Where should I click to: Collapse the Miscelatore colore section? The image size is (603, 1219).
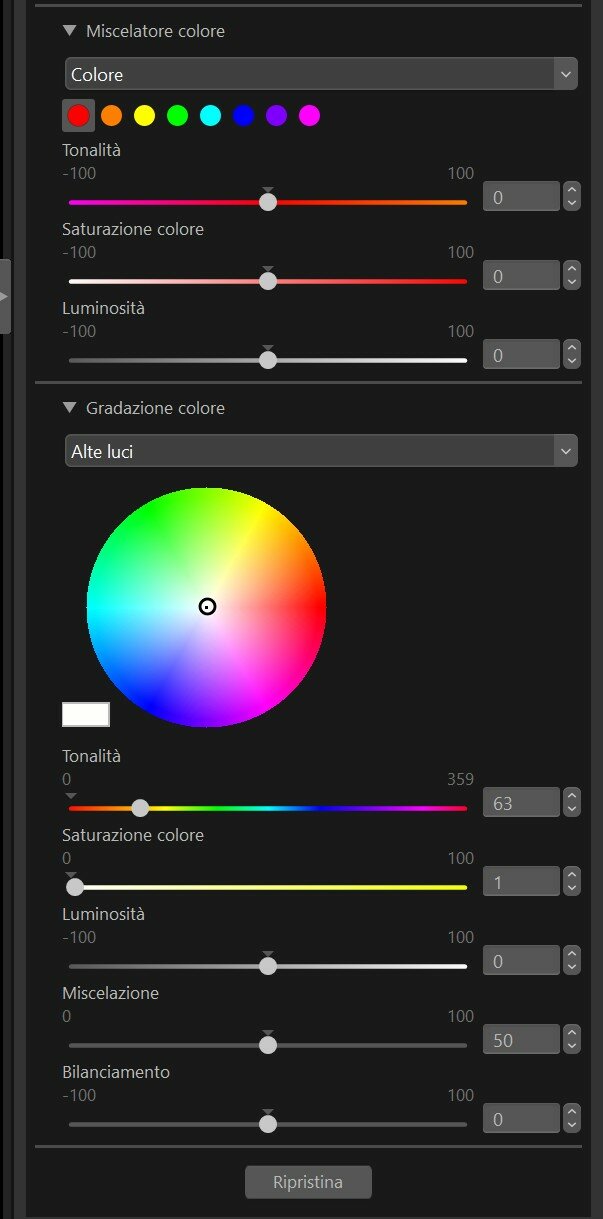pos(69,31)
